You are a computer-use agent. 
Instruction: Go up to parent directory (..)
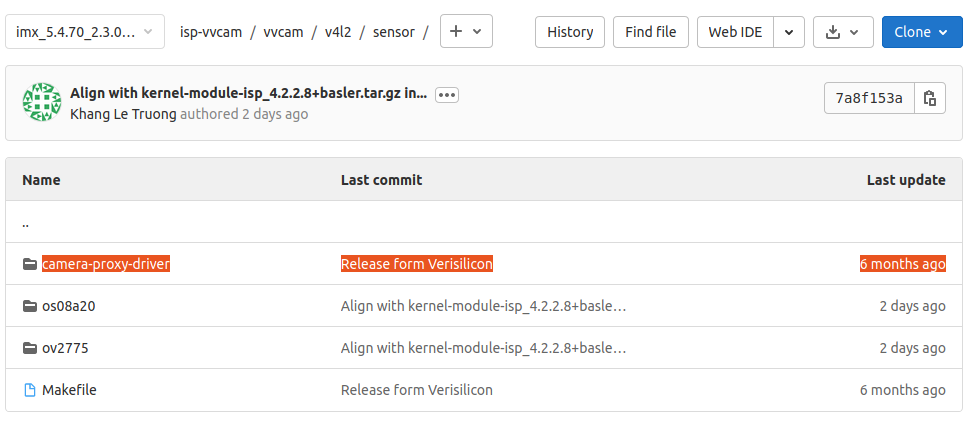25,222
